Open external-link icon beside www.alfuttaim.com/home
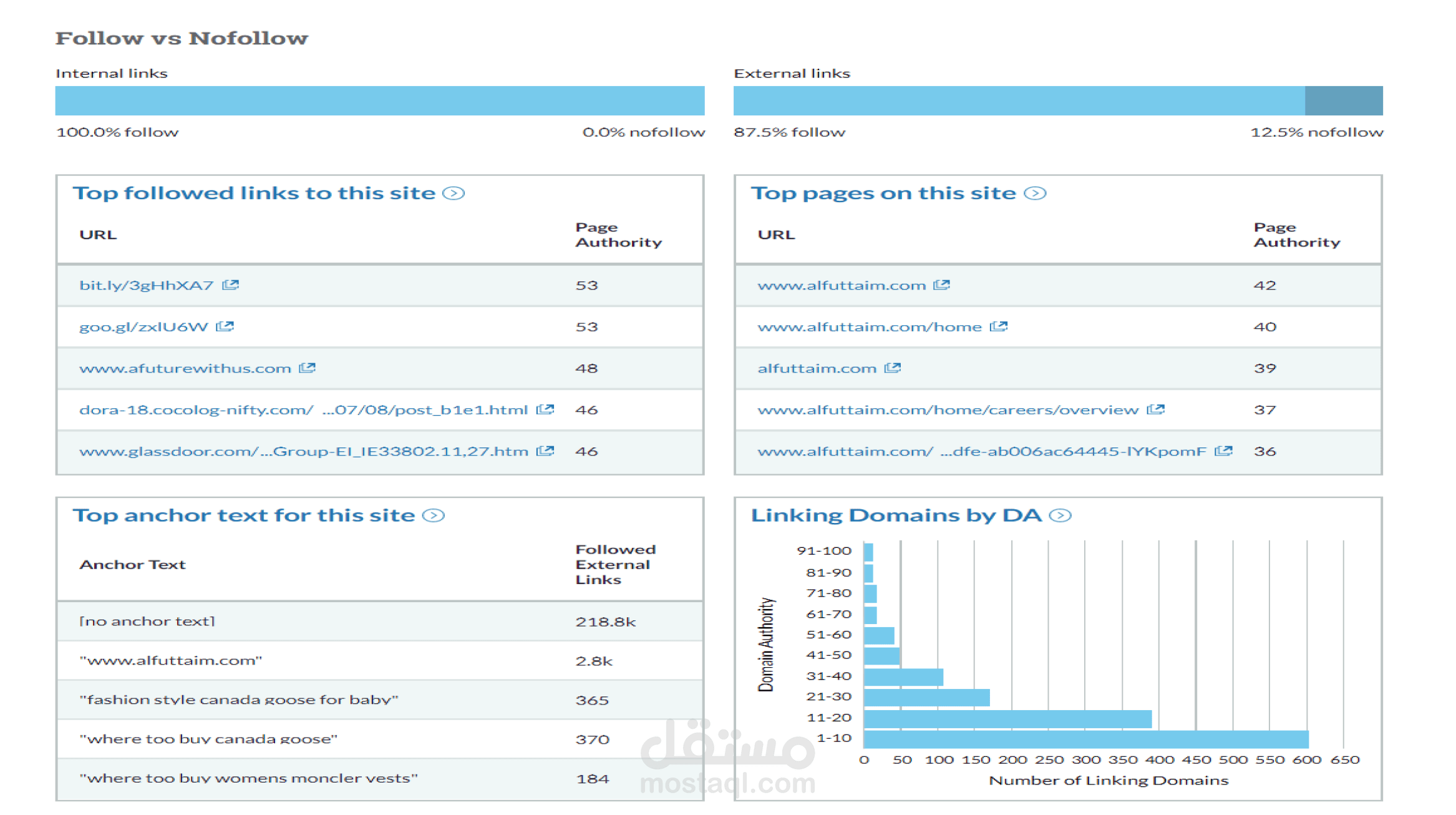1456x815 pixels. (999, 326)
